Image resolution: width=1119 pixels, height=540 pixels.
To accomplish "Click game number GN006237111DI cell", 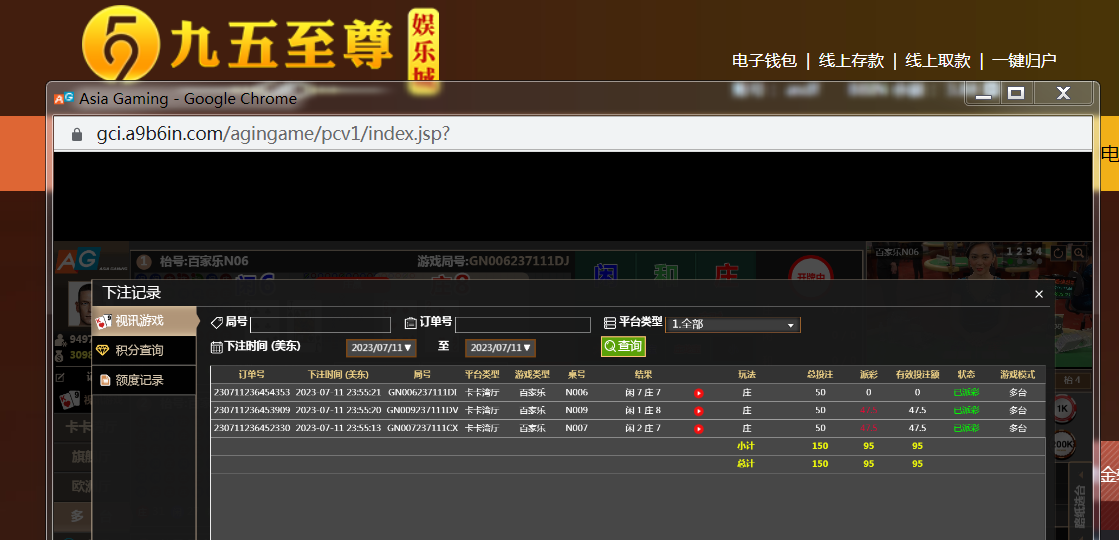I will (422, 392).
